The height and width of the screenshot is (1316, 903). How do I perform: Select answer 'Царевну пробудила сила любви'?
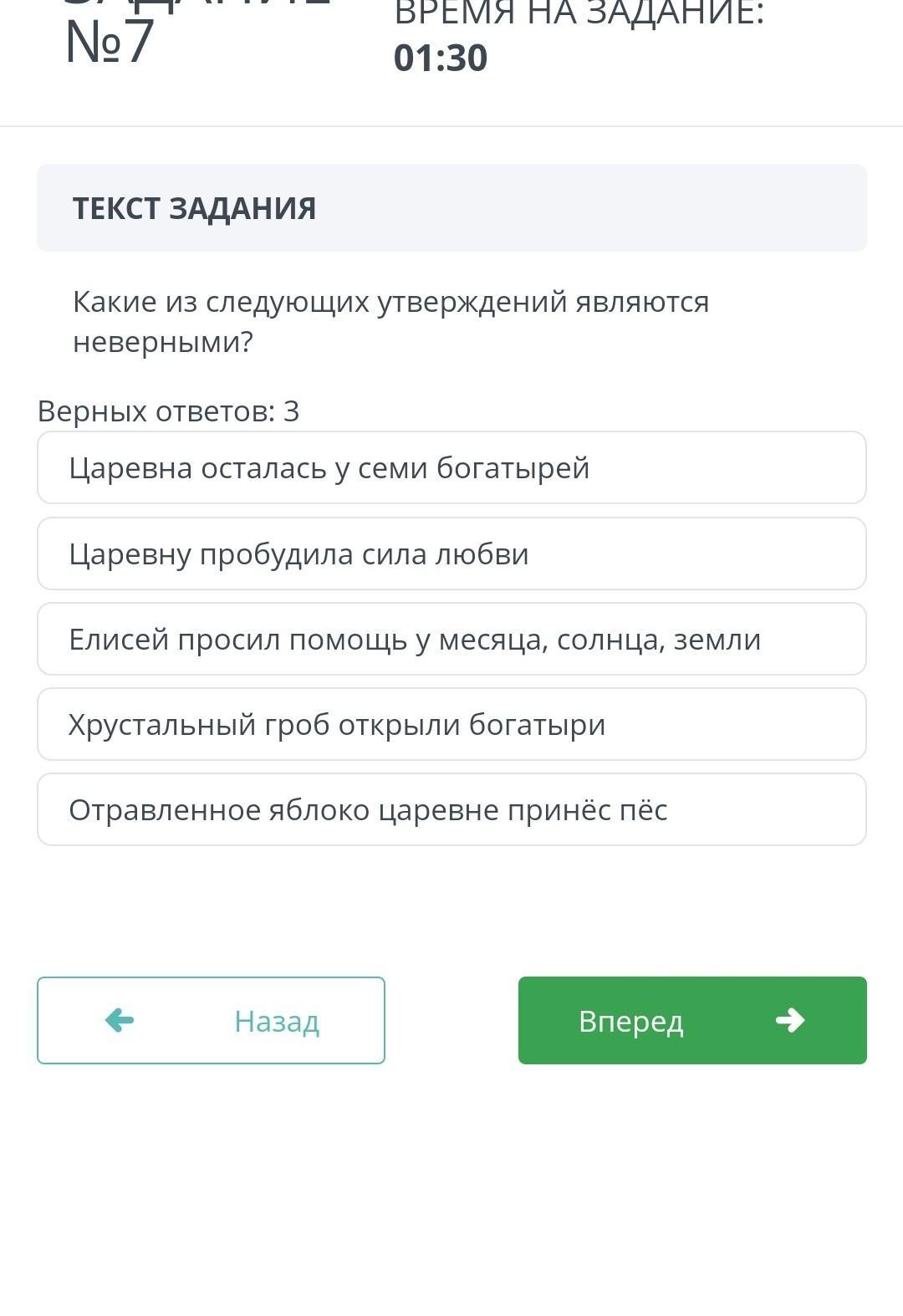pyautogui.click(x=451, y=553)
